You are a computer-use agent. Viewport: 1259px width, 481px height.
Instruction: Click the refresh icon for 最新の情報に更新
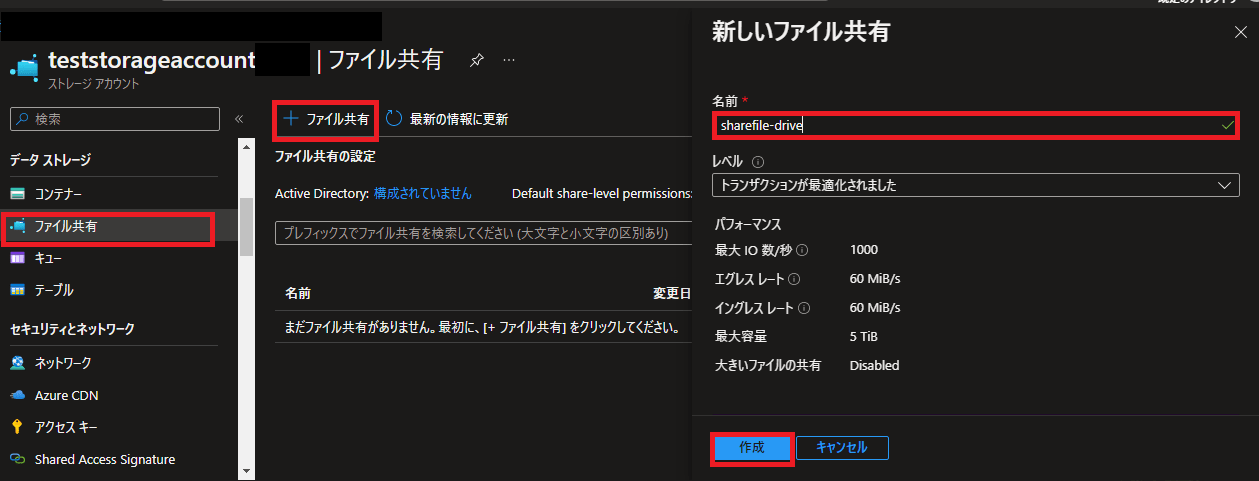[x=394, y=119]
